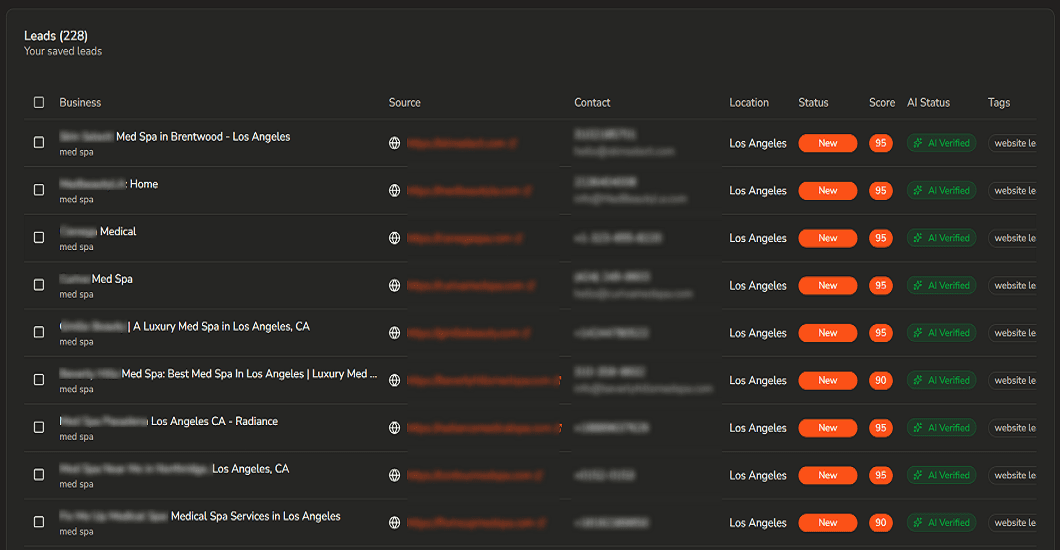The height and width of the screenshot is (550, 1060).
Task: Click the AI Verified badge on Medical Spa Services row
Action: (x=941, y=523)
